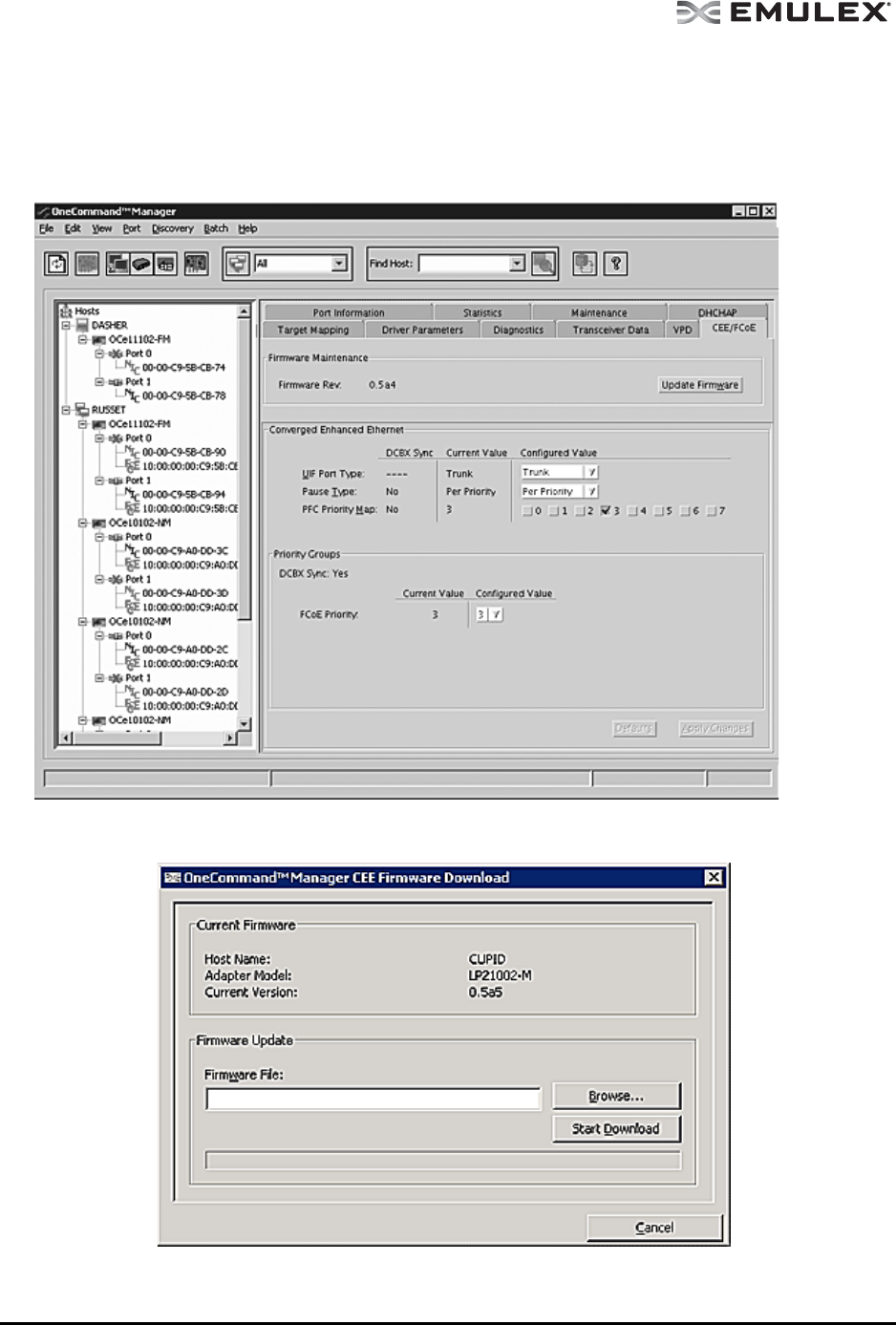Click the Refresh discovery toolbar icon

pos(56,264)
